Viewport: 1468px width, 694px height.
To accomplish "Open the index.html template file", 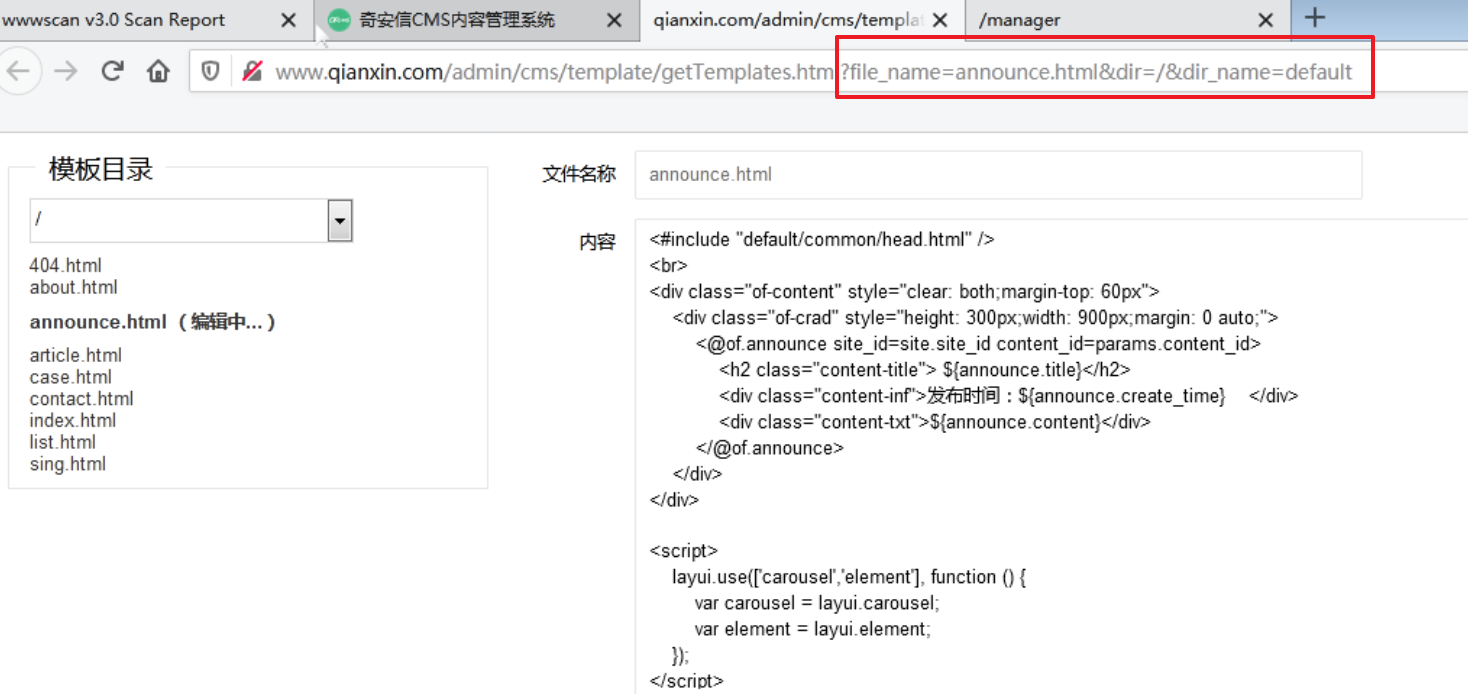I will 73,421.
